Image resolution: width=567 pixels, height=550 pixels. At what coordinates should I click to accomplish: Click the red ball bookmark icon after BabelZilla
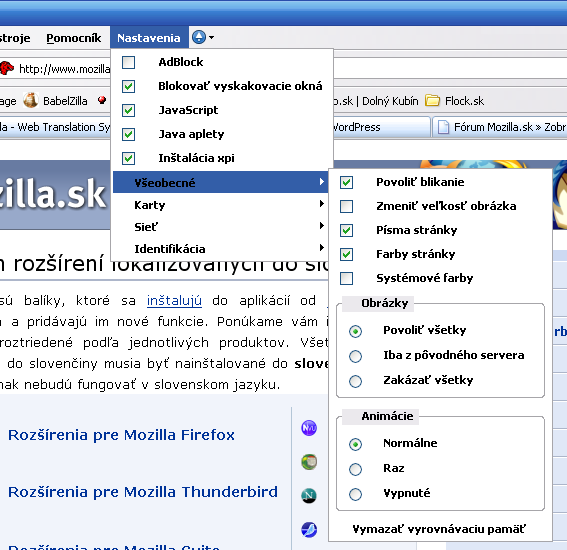[102, 100]
